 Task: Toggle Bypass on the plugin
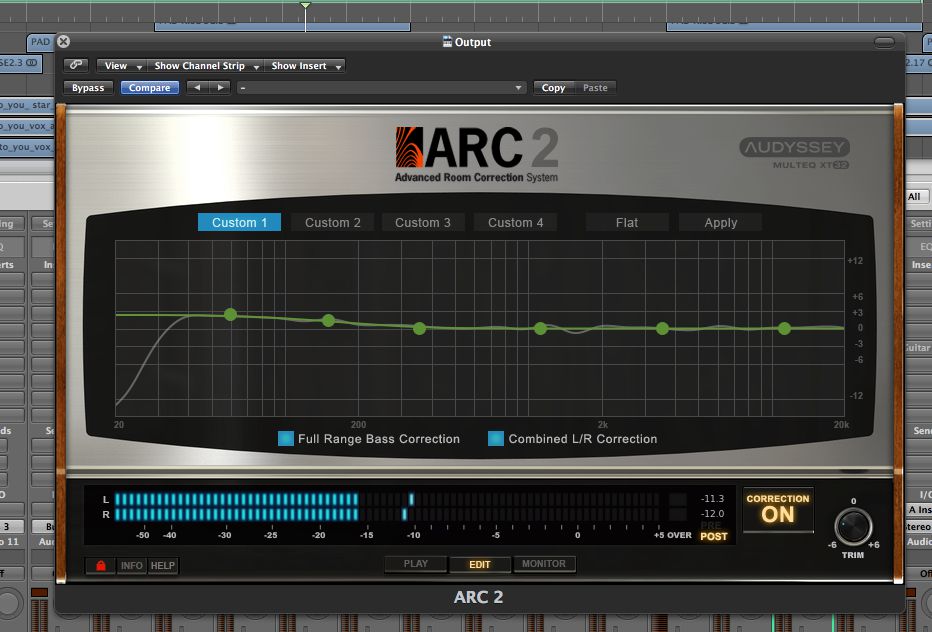click(88, 87)
